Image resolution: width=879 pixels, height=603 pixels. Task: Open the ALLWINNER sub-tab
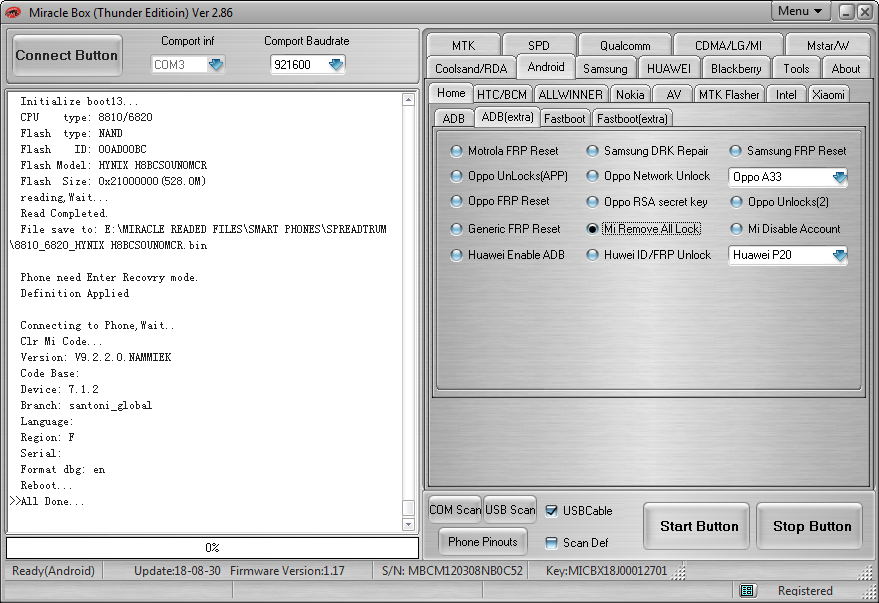(570, 95)
